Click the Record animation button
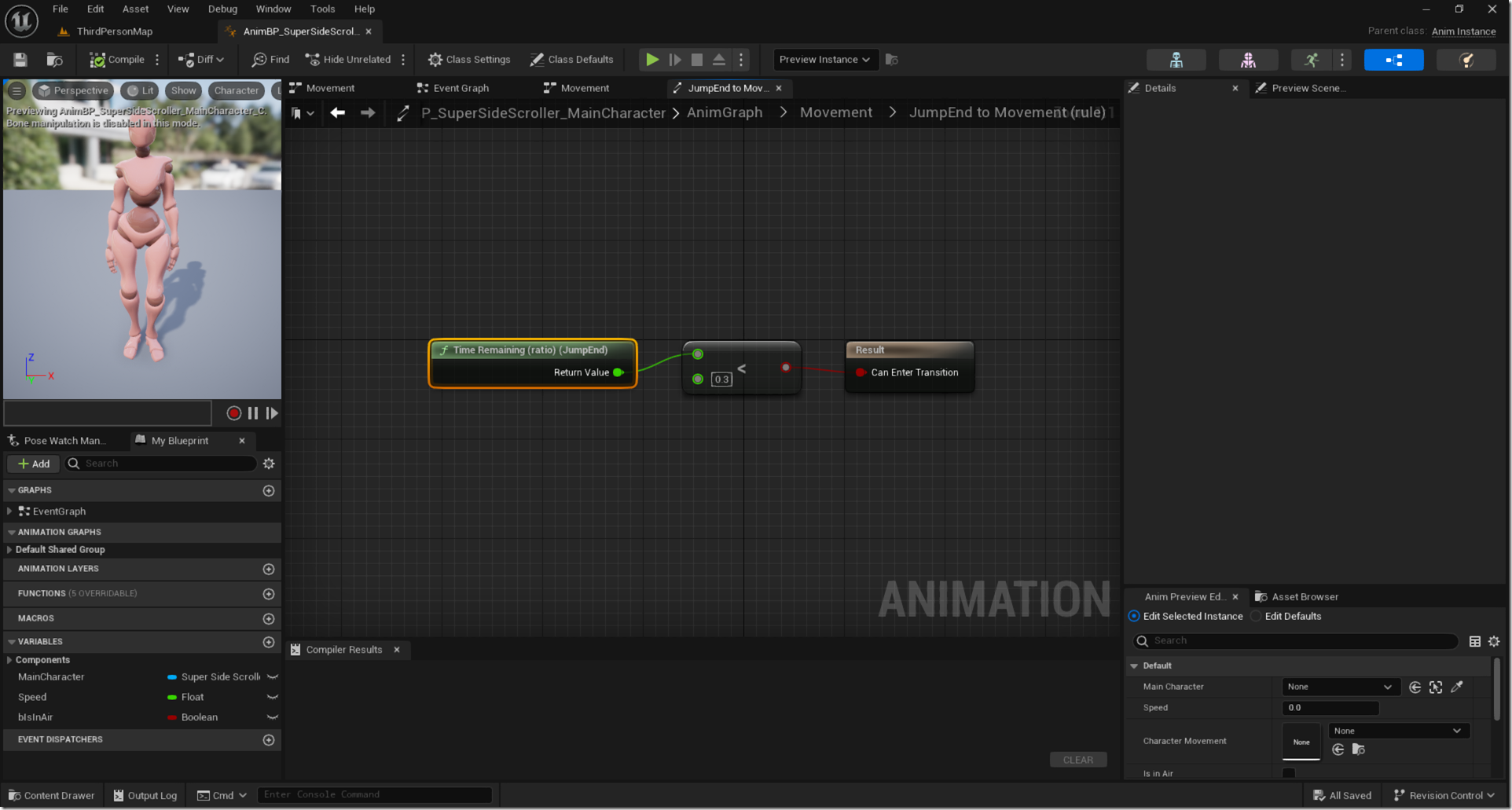The image size is (1512, 810). click(x=233, y=413)
